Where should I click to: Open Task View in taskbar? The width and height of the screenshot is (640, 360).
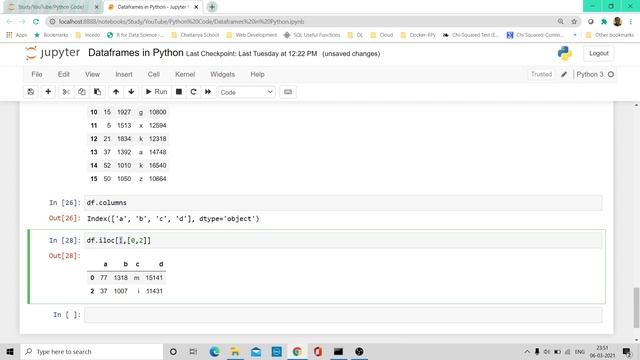(x=193, y=351)
